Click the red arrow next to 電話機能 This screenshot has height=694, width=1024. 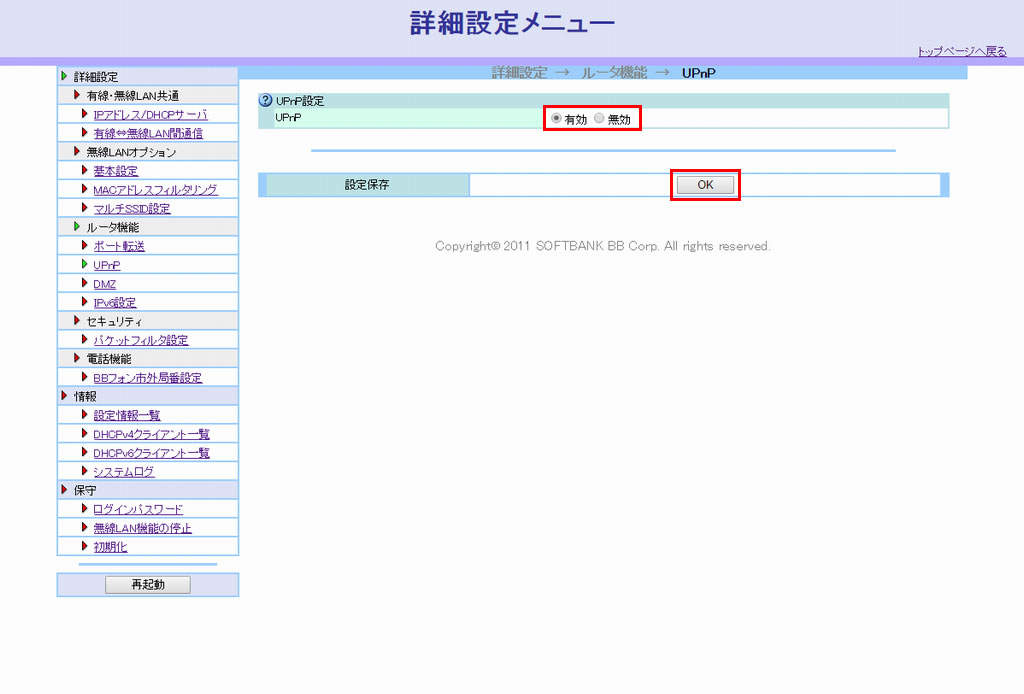click(x=78, y=358)
